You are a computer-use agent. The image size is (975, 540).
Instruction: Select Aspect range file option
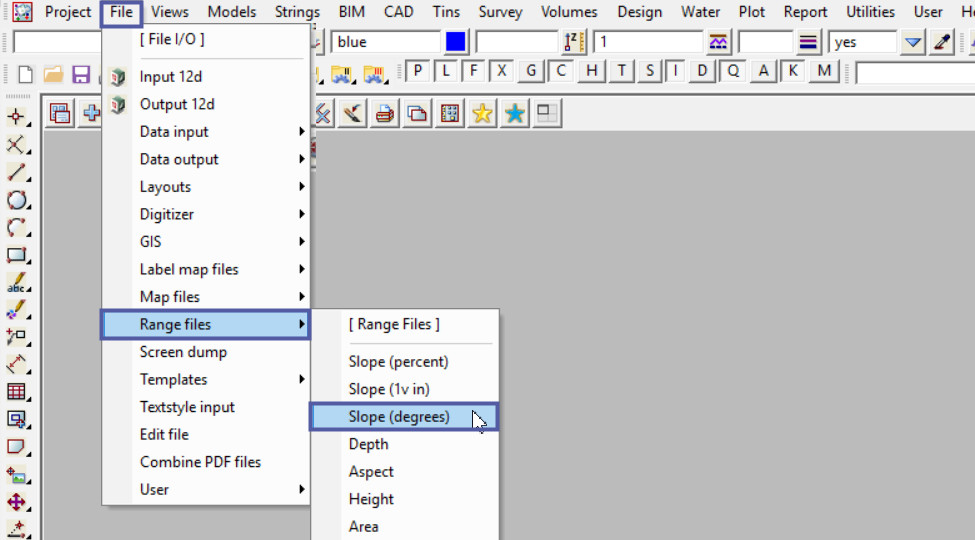point(404,472)
